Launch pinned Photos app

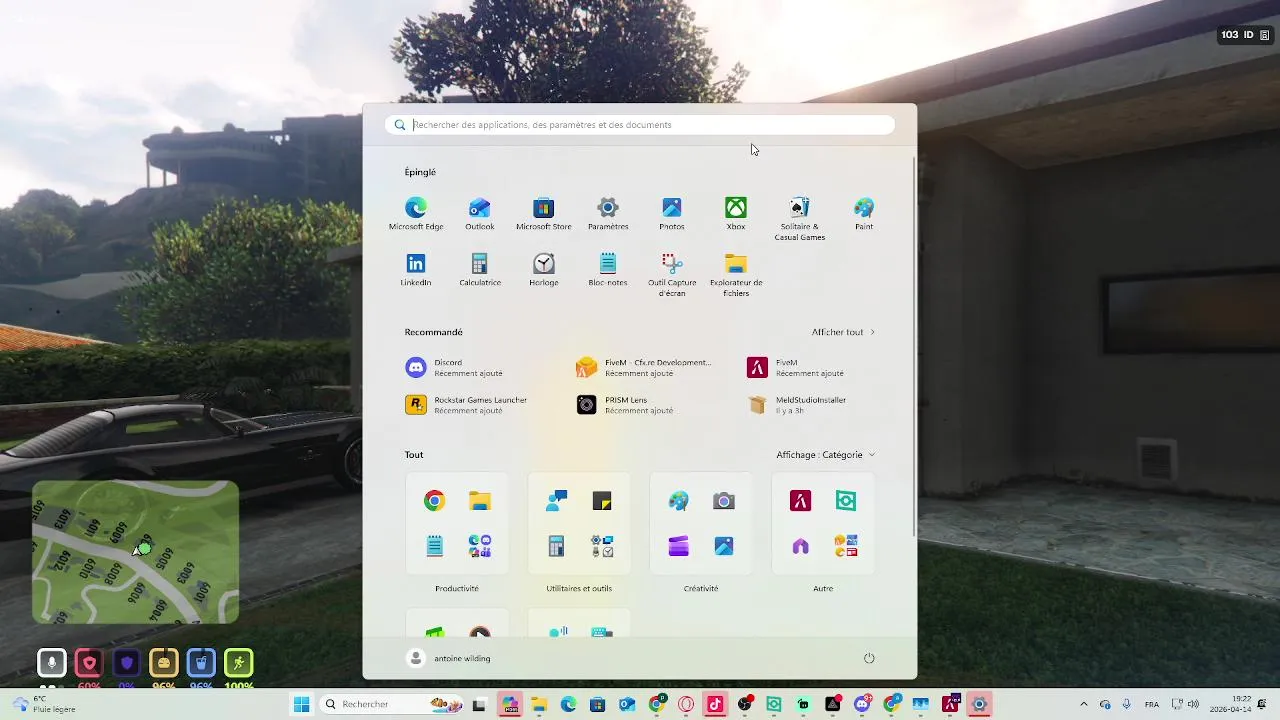pyautogui.click(x=672, y=214)
